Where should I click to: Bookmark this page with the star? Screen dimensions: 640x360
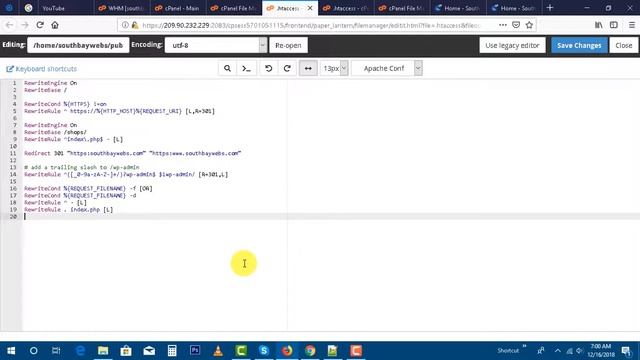[529, 25]
